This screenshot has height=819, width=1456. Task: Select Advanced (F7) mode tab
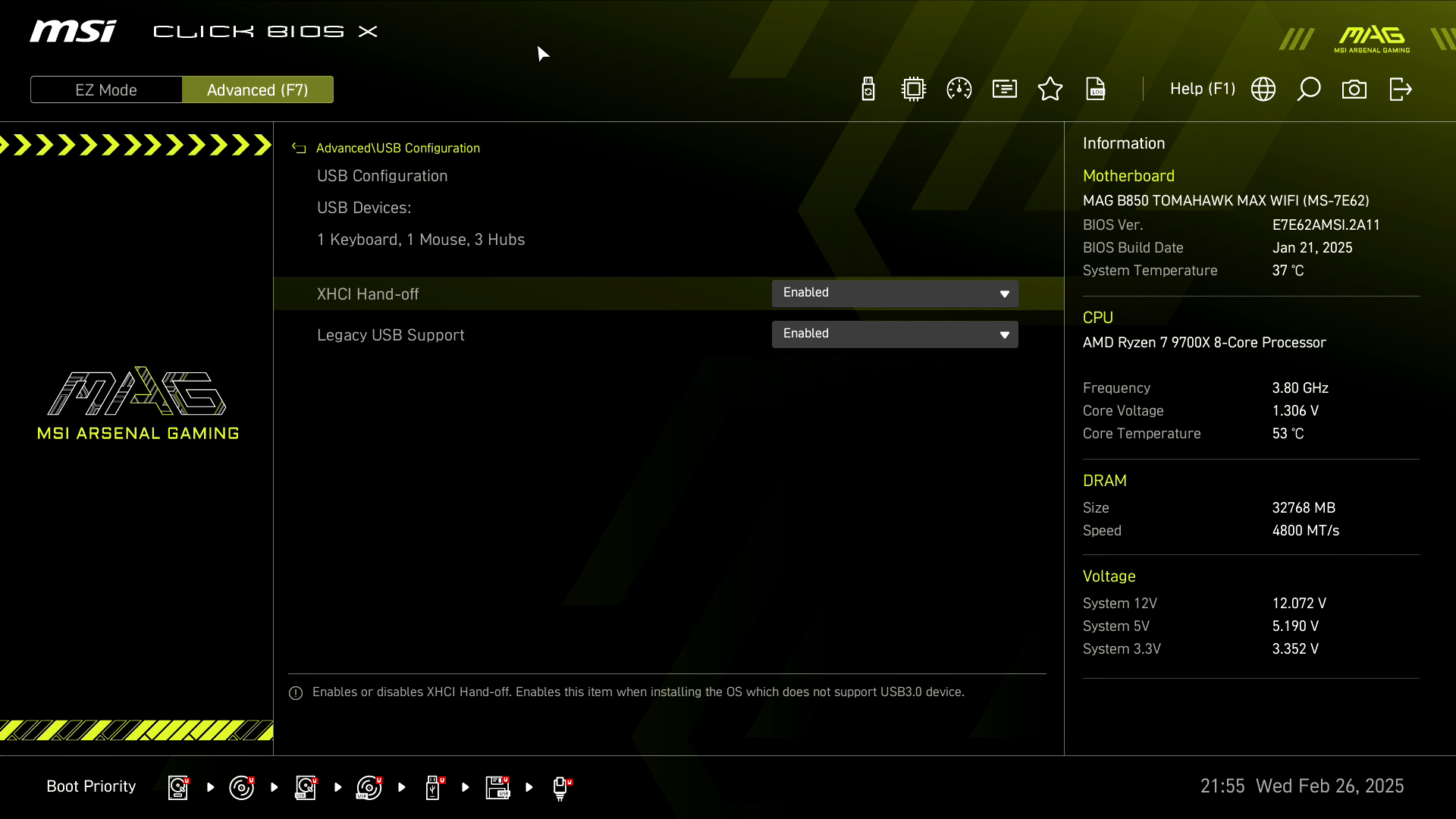coord(257,89)
